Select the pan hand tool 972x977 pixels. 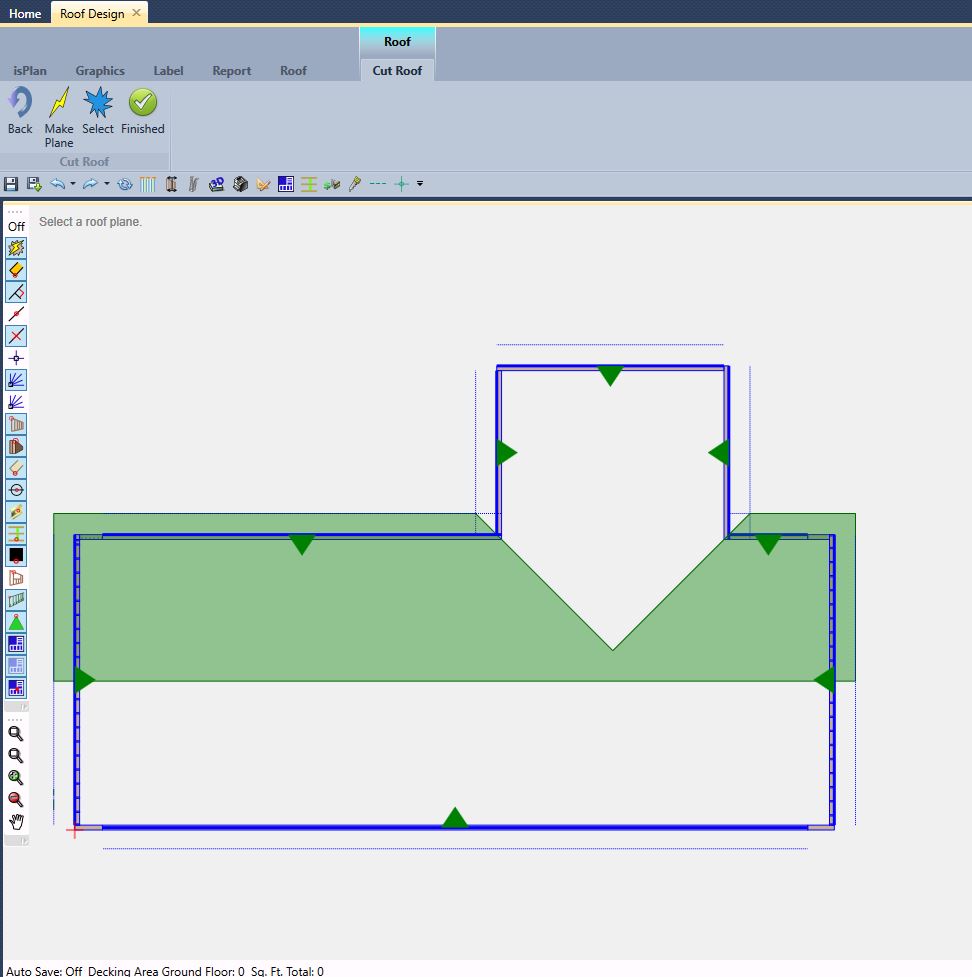[16, 822]
